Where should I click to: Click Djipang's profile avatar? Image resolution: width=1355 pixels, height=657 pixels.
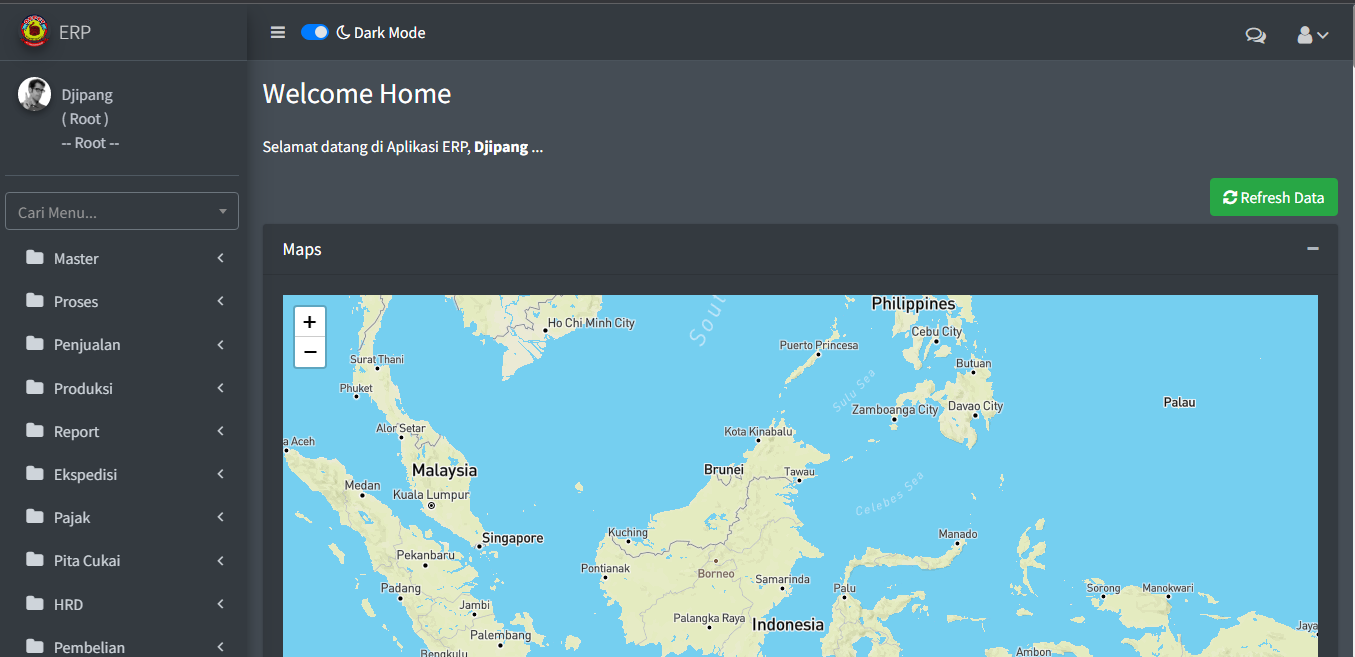(34, 95)
